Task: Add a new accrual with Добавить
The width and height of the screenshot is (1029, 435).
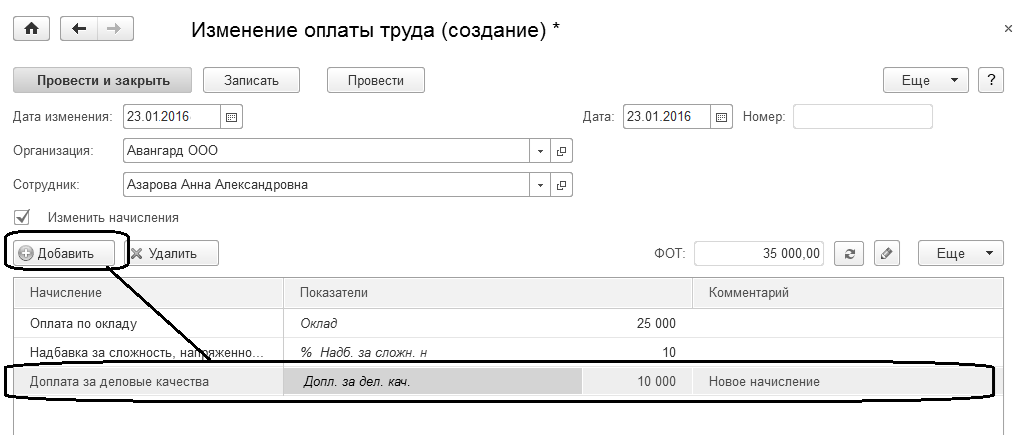Action: coord(64,254)
